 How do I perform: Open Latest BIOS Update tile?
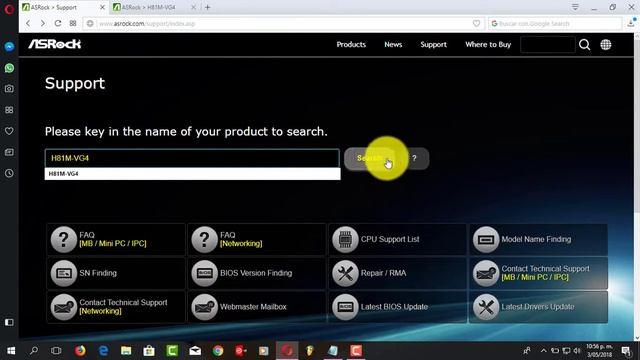pyautogui.click(x=397, y=307)
